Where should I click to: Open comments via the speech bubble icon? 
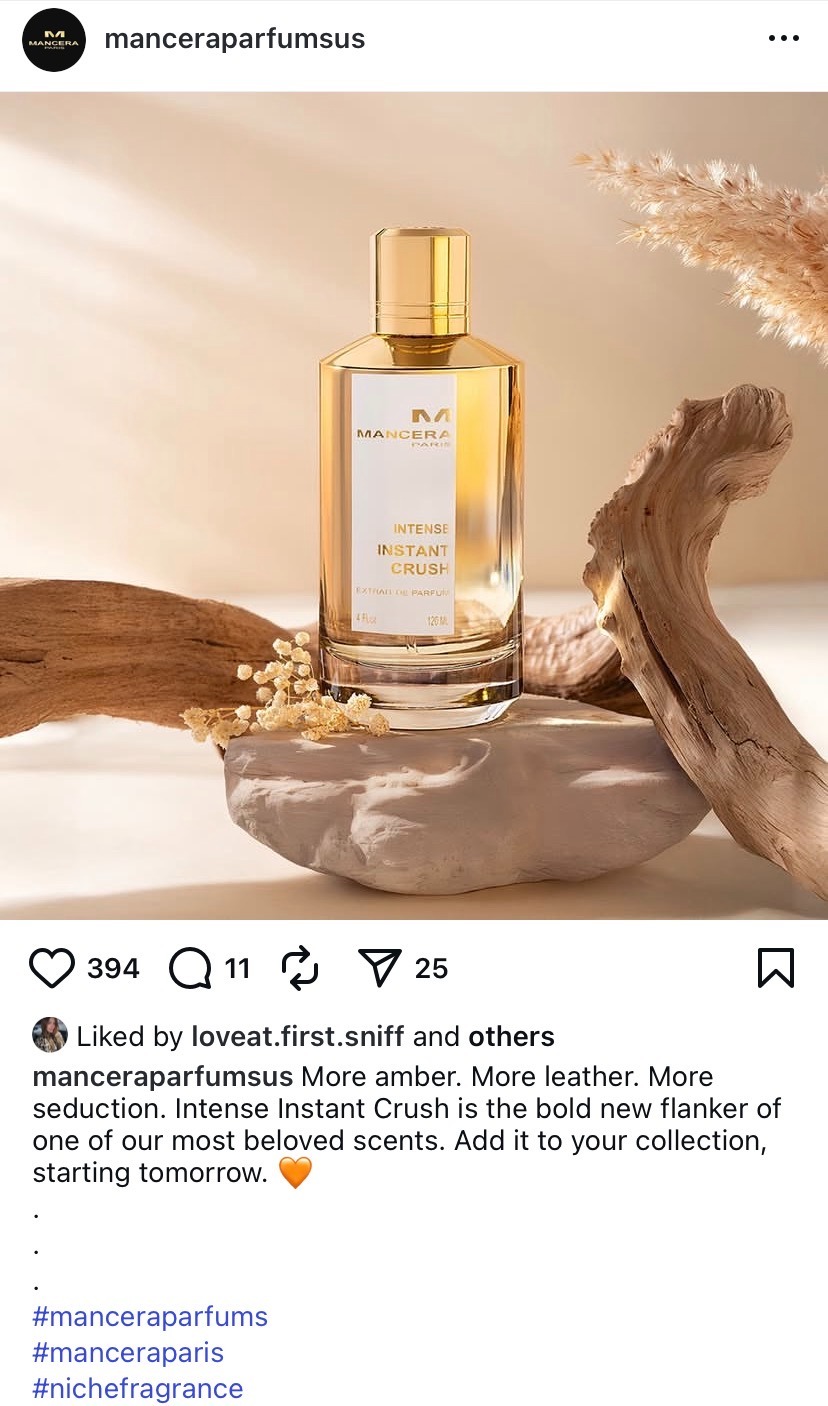190,968
